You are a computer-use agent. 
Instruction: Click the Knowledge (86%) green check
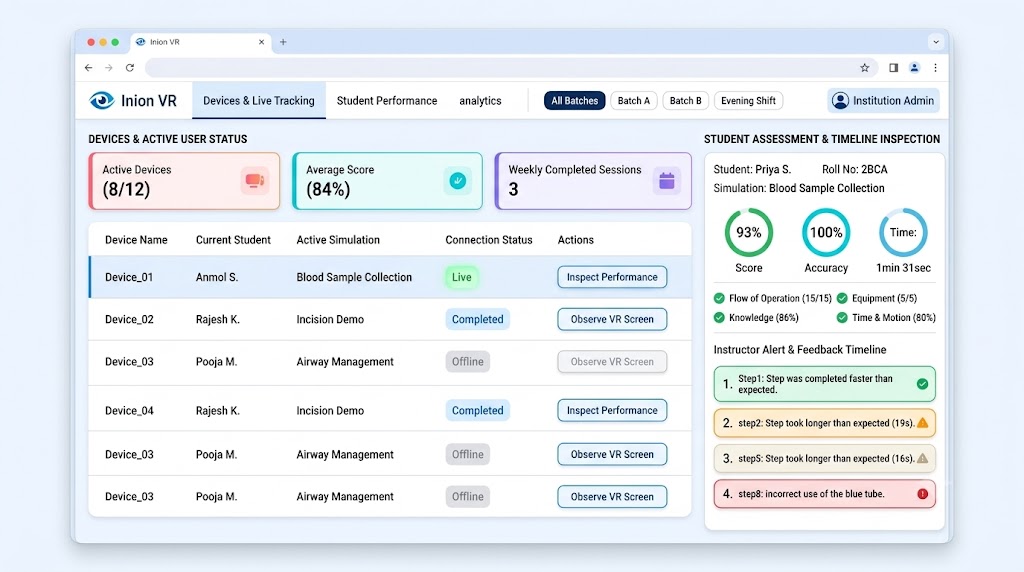[719, 317]
